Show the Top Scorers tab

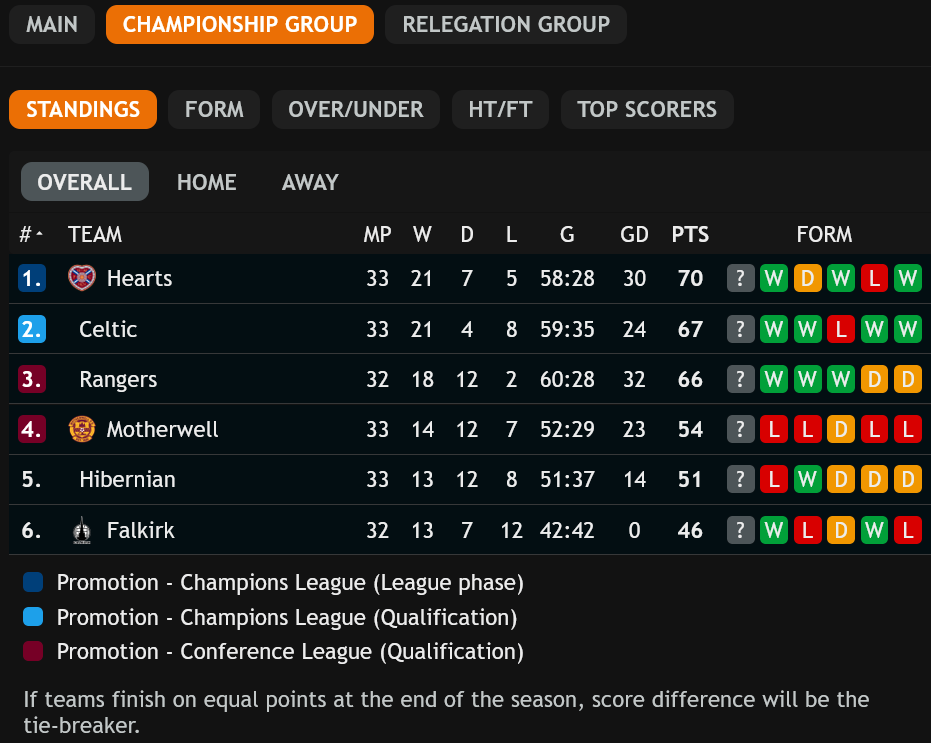647,110
